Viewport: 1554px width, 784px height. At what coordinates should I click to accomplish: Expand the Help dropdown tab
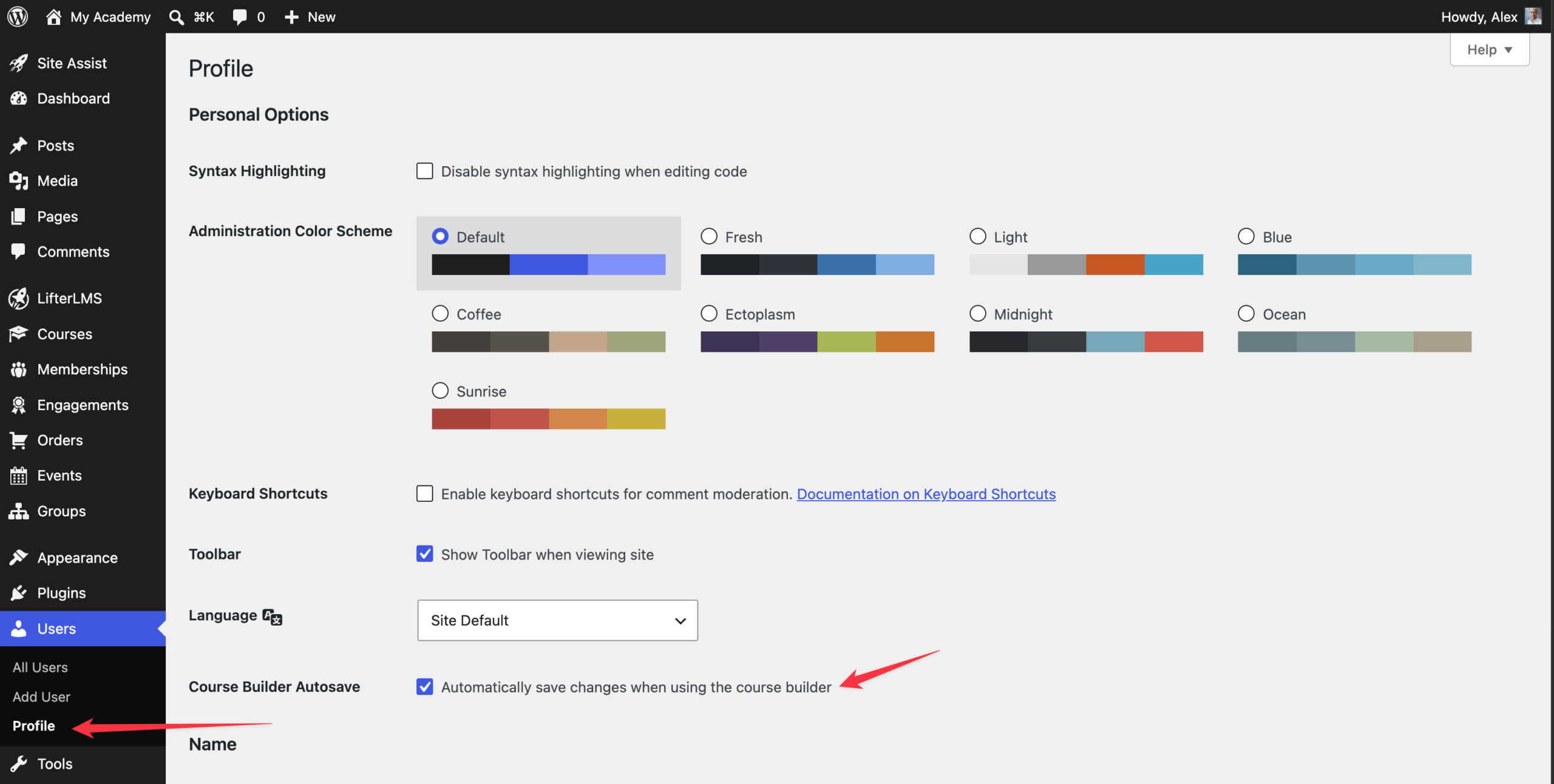[1490, 49]
